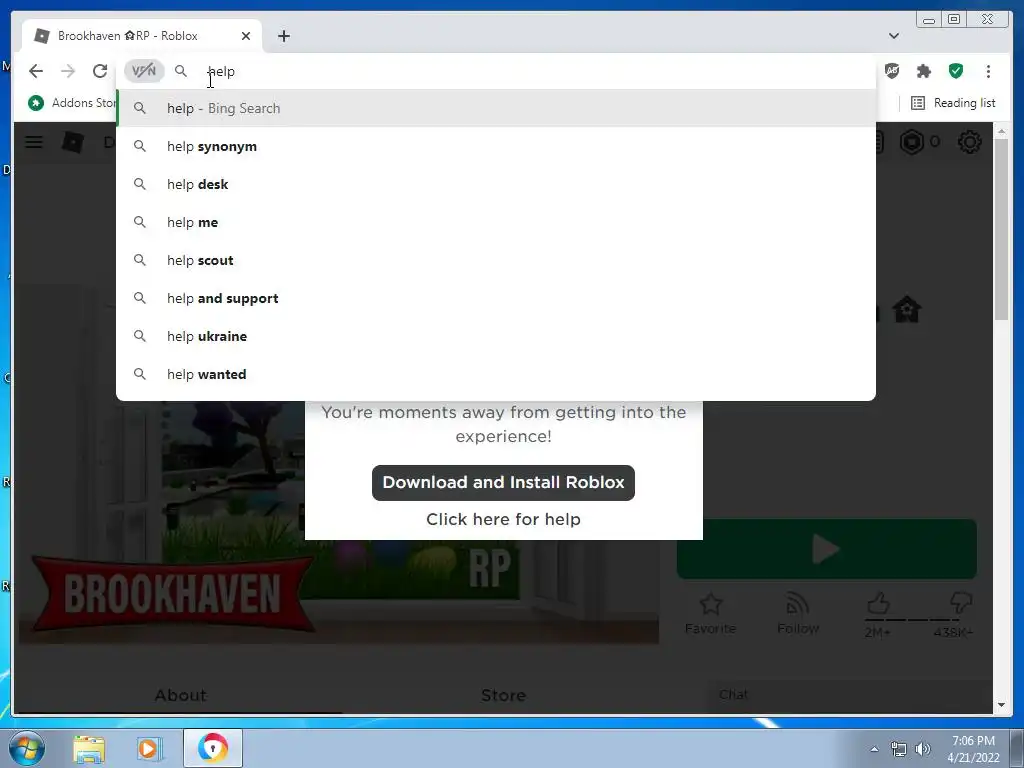Click the scrollbar down arrow
Viewport: 1024px width, 768px height.
1002,705
